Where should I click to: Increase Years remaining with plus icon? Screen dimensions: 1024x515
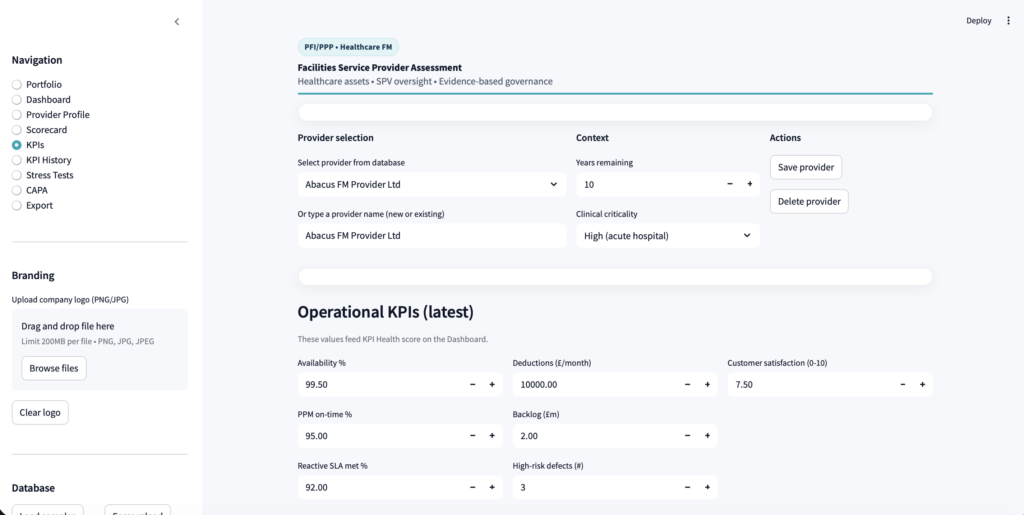[749, 184]
